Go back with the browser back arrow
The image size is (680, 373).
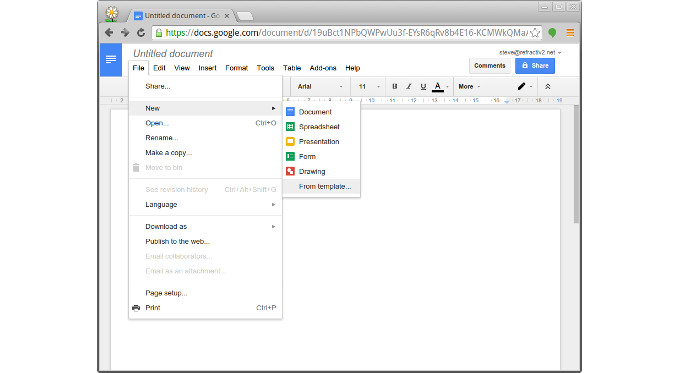pyautogui.click(x=109, y=33)
